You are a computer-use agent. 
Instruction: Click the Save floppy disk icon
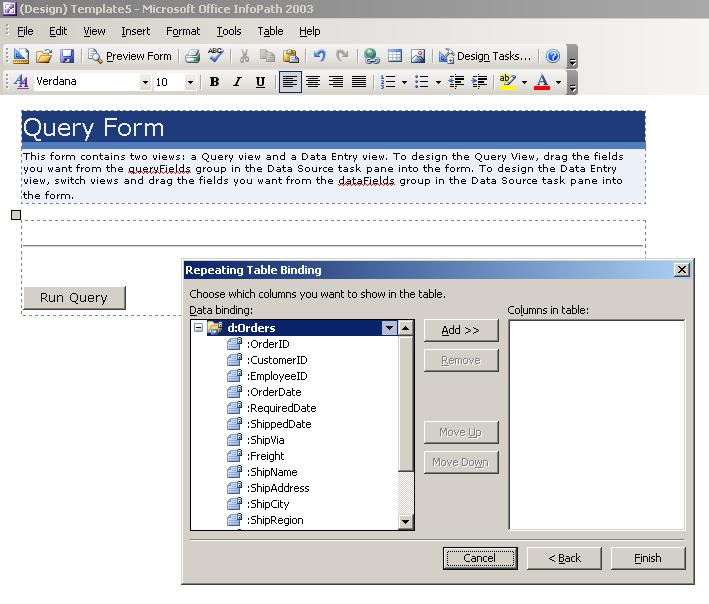pos(67,56)
